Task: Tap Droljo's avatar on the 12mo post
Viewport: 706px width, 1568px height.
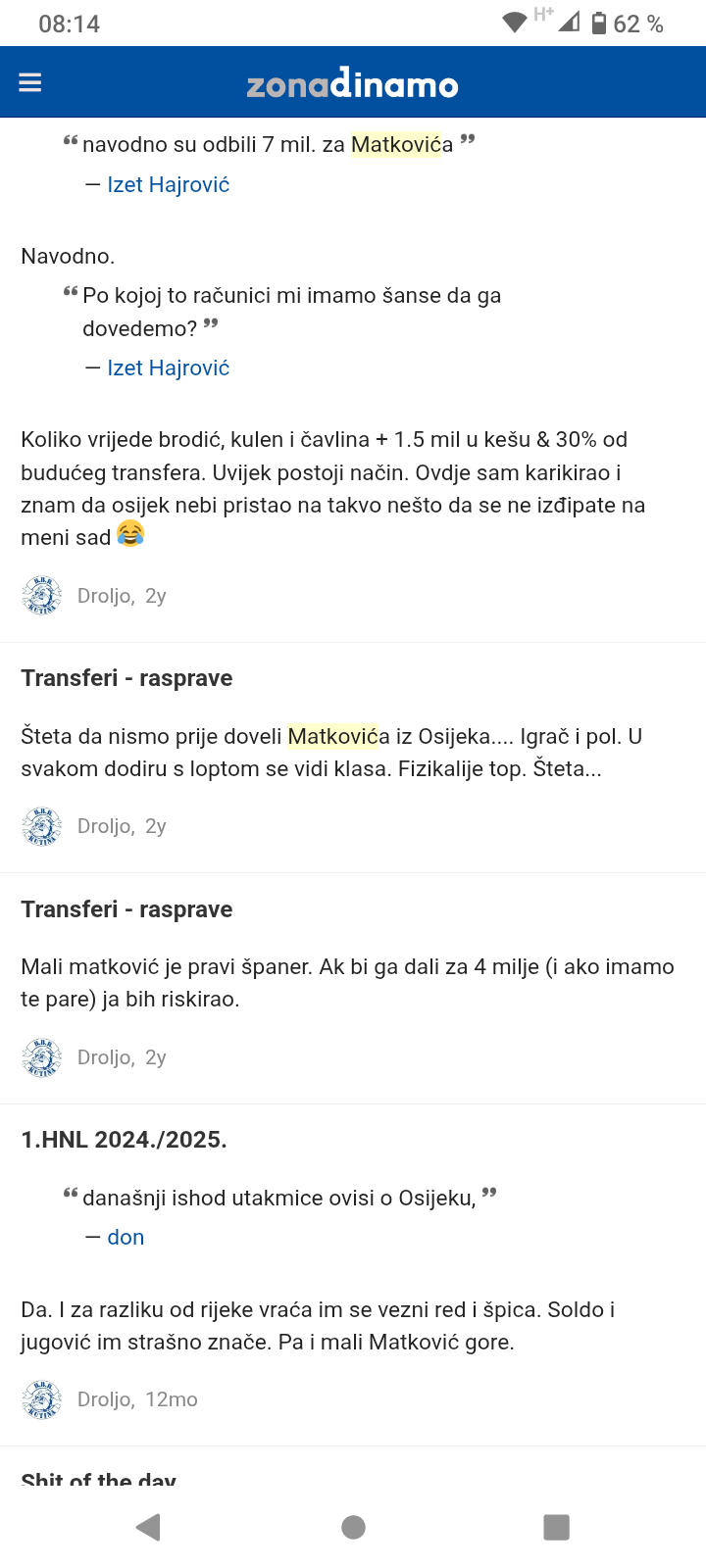Action: (41, 1399)
